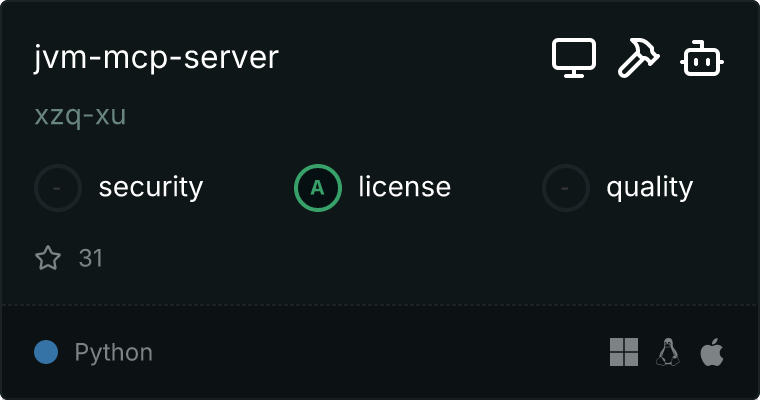This screenshot has height=400, width=760.
Task: Click the security grade dash badge
Action: pos(59,187)
